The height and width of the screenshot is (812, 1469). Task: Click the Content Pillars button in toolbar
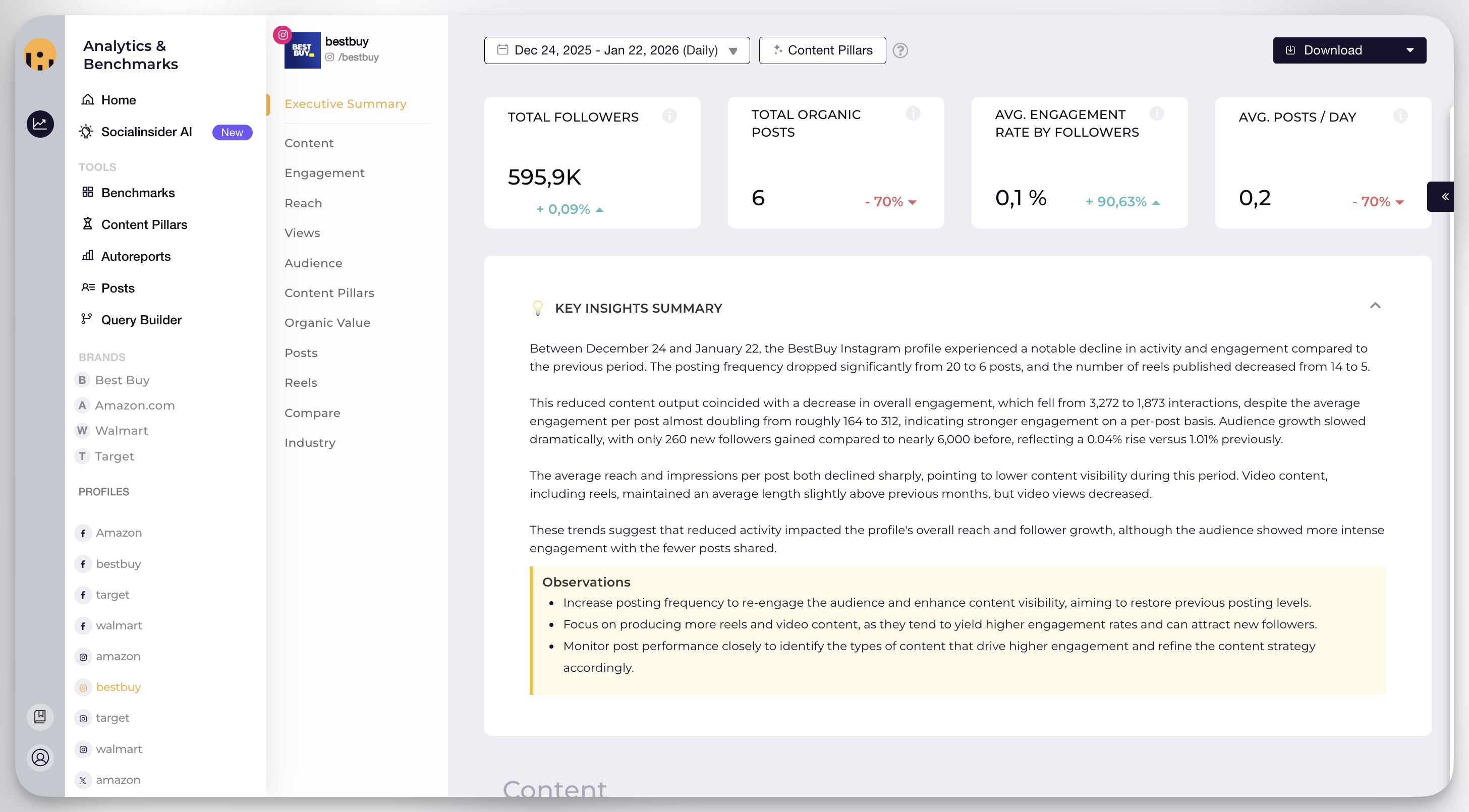click(822, 50)
